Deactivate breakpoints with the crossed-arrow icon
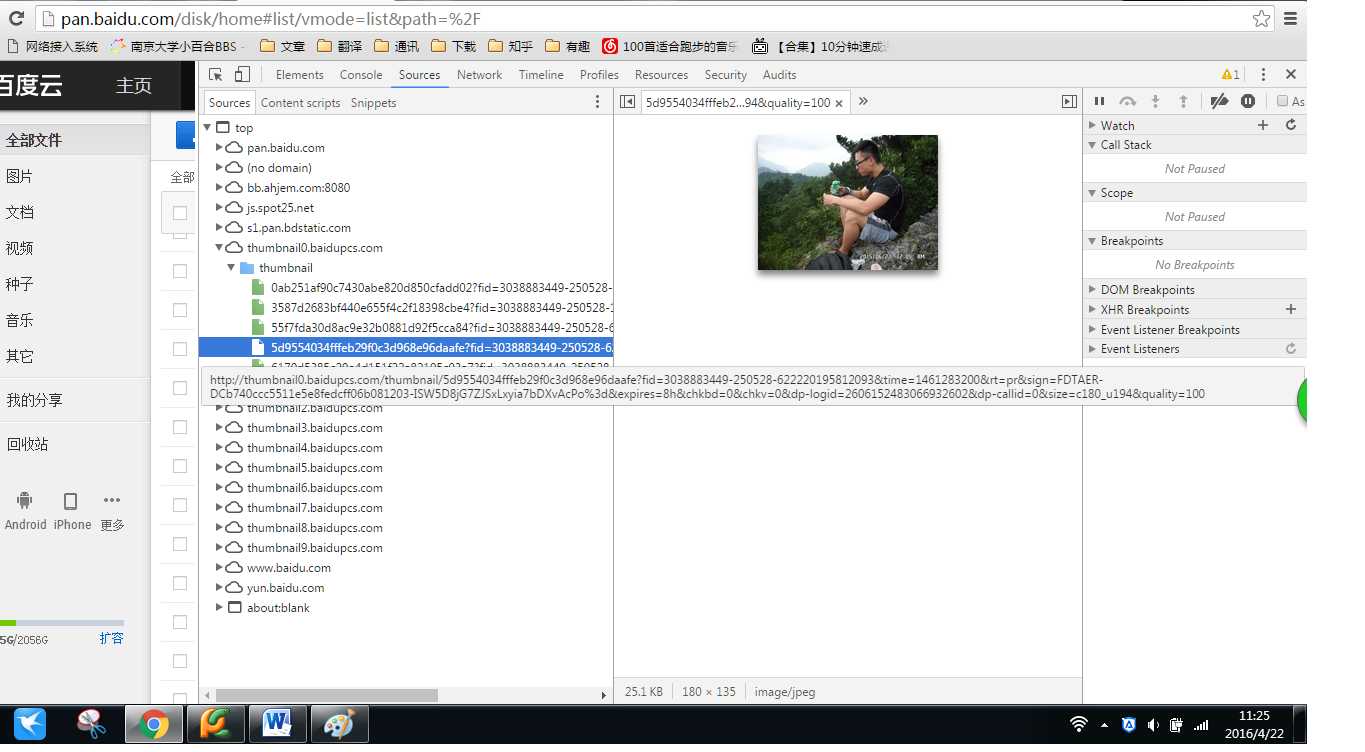 (x=1219, y=101)
